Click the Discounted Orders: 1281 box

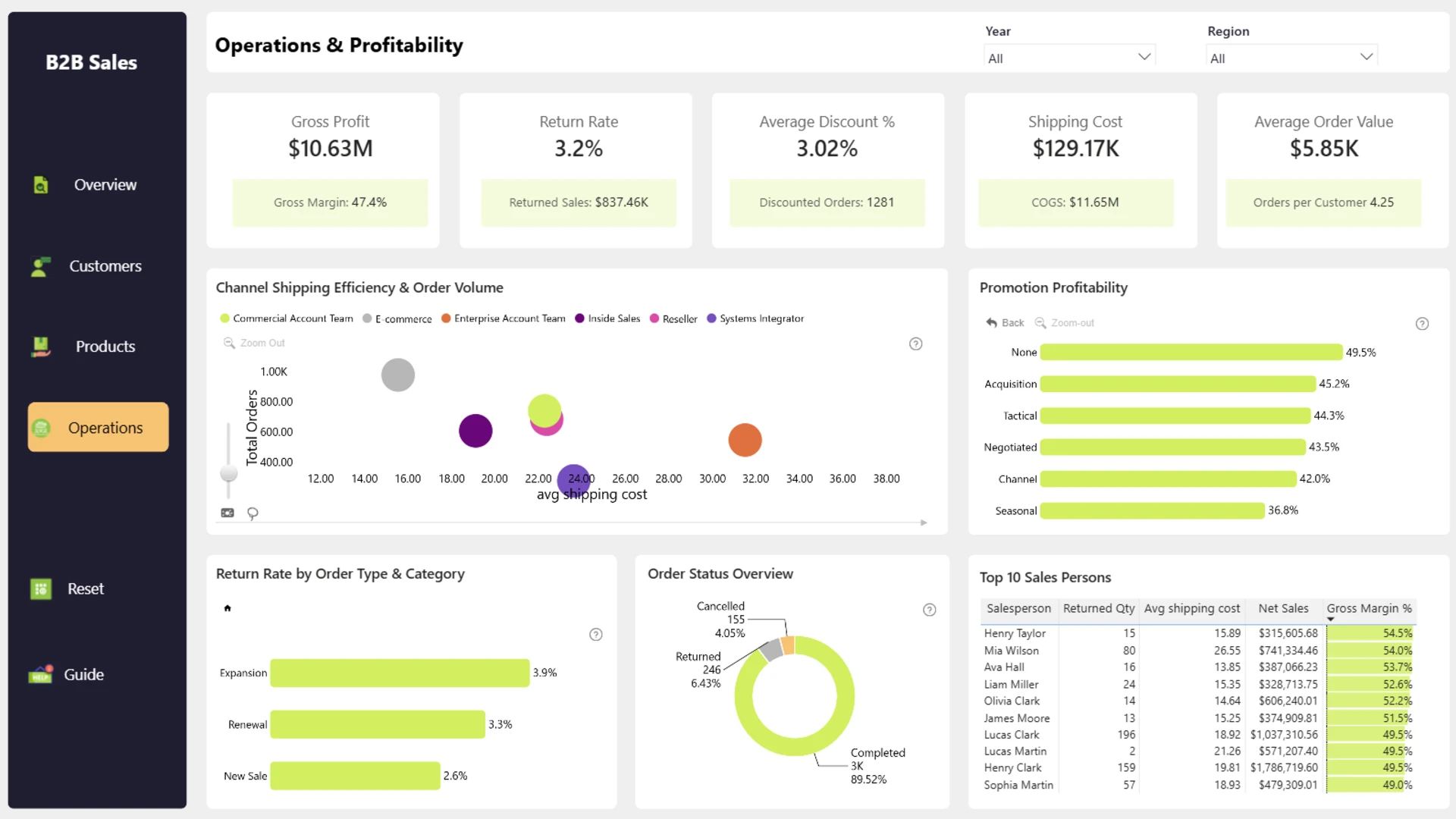coord(827,202)
